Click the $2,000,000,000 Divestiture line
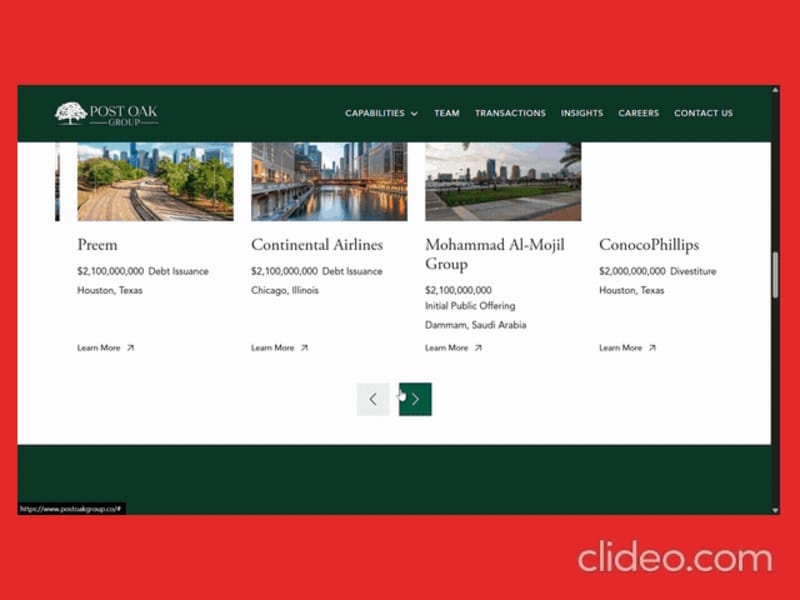 pyautogui.click(x=658, y=271)
